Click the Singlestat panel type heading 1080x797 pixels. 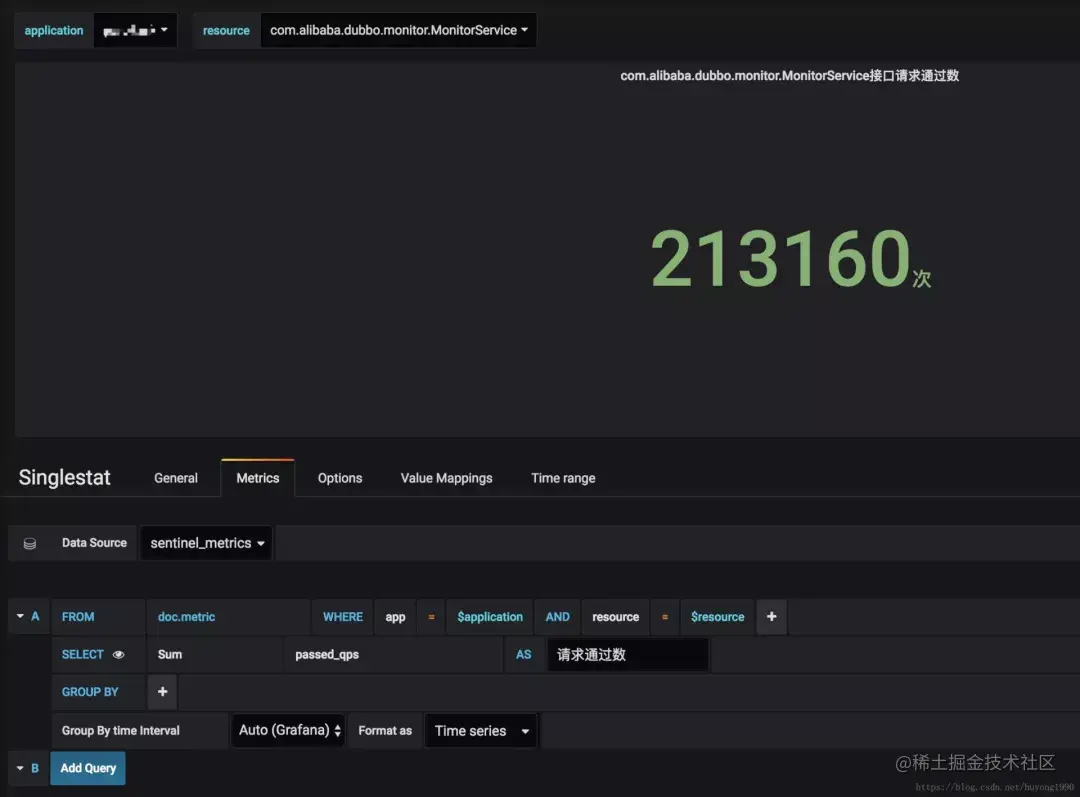coord(65,477)
